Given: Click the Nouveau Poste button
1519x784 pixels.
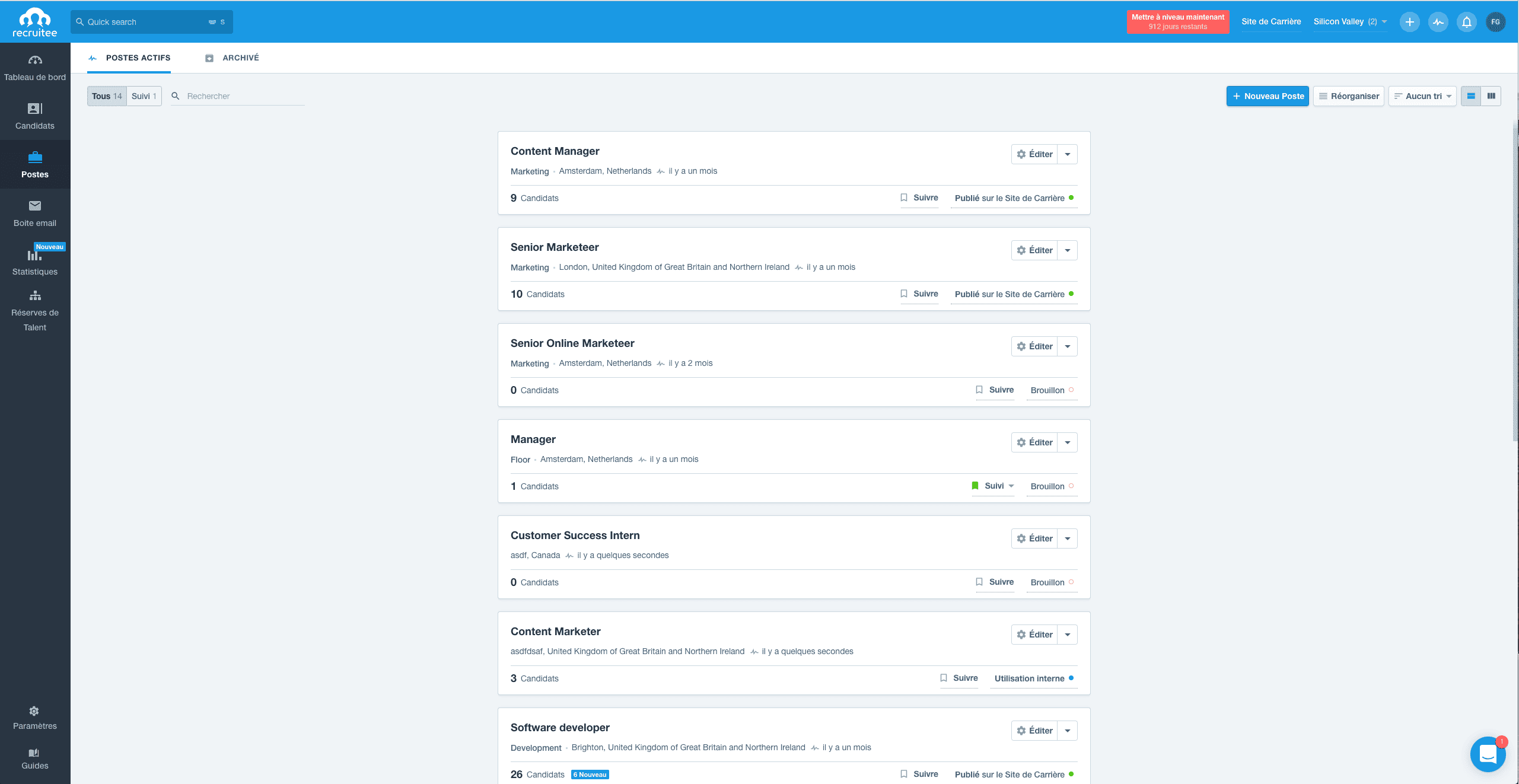Looking at the screenshot, I should tap(1268, 95).
